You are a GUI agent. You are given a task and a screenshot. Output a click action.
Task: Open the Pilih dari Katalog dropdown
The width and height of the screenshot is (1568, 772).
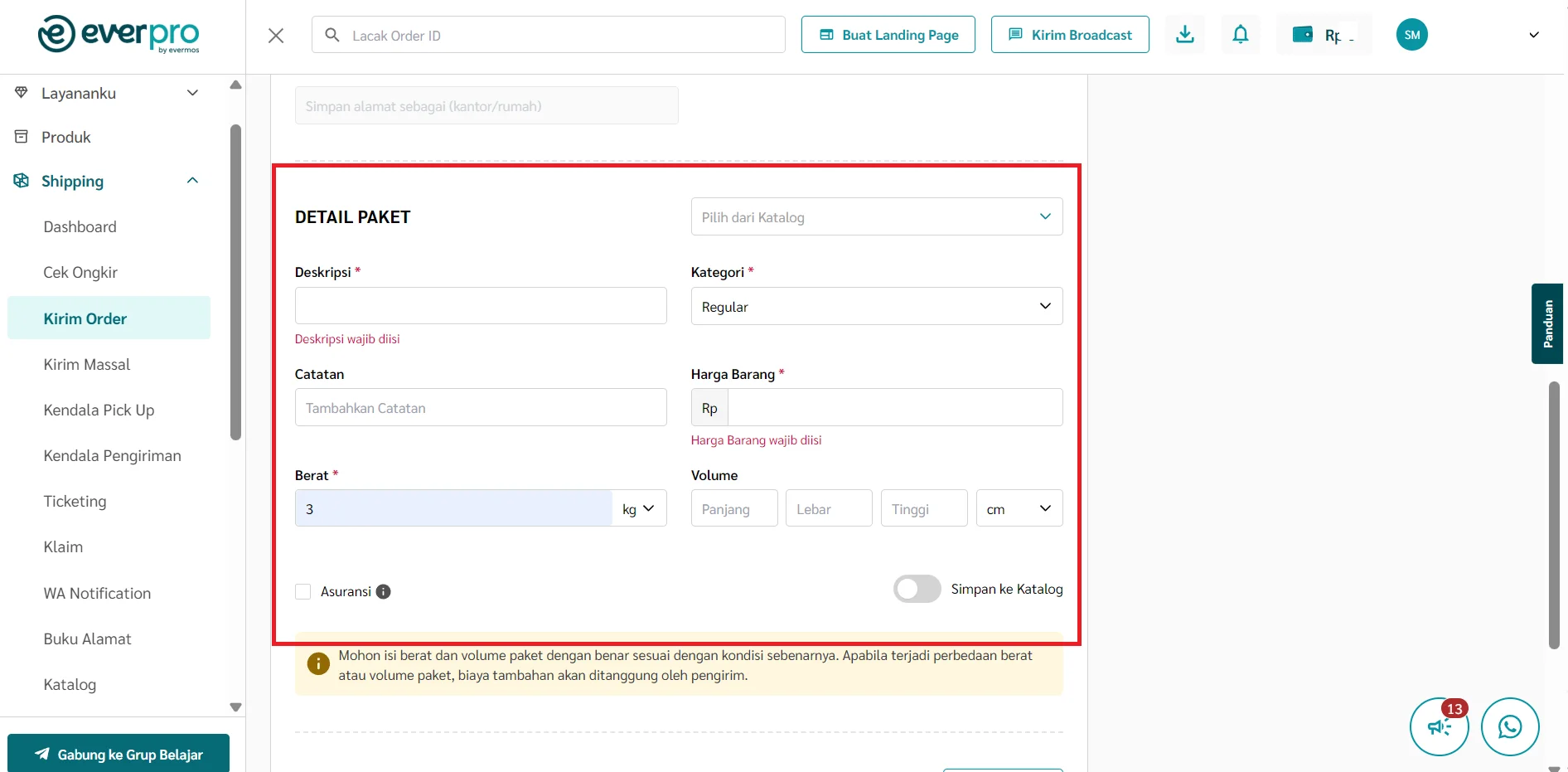click(x=876, y=216)
